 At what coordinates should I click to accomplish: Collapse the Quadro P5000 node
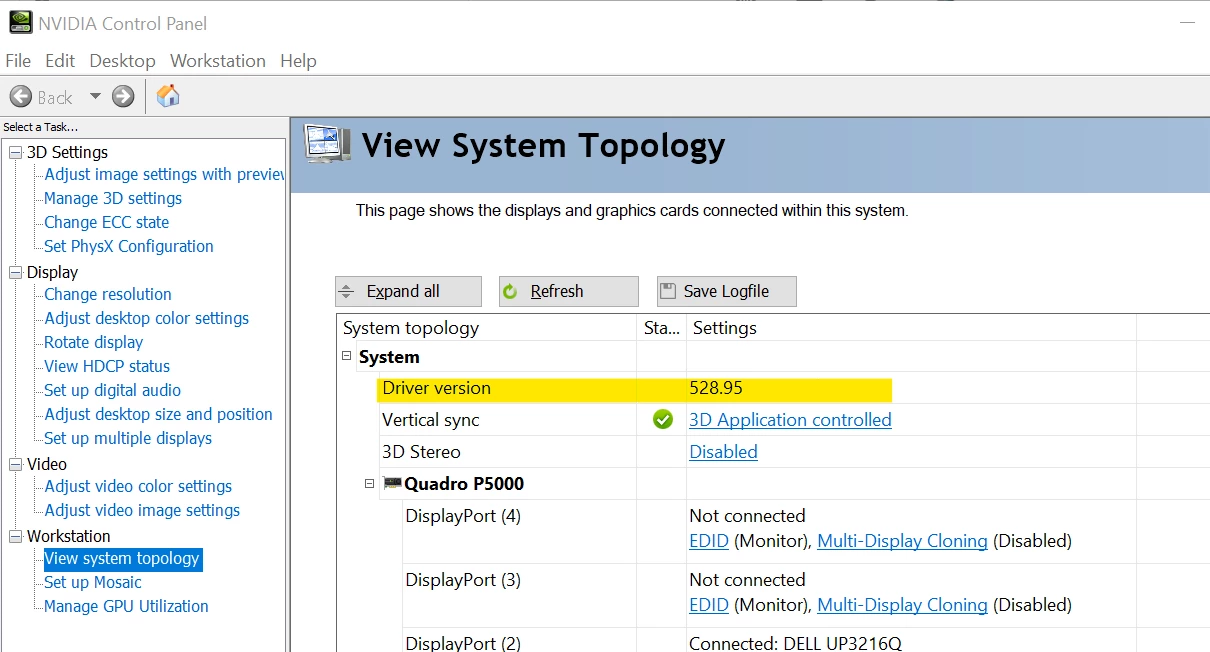(369, 484)
